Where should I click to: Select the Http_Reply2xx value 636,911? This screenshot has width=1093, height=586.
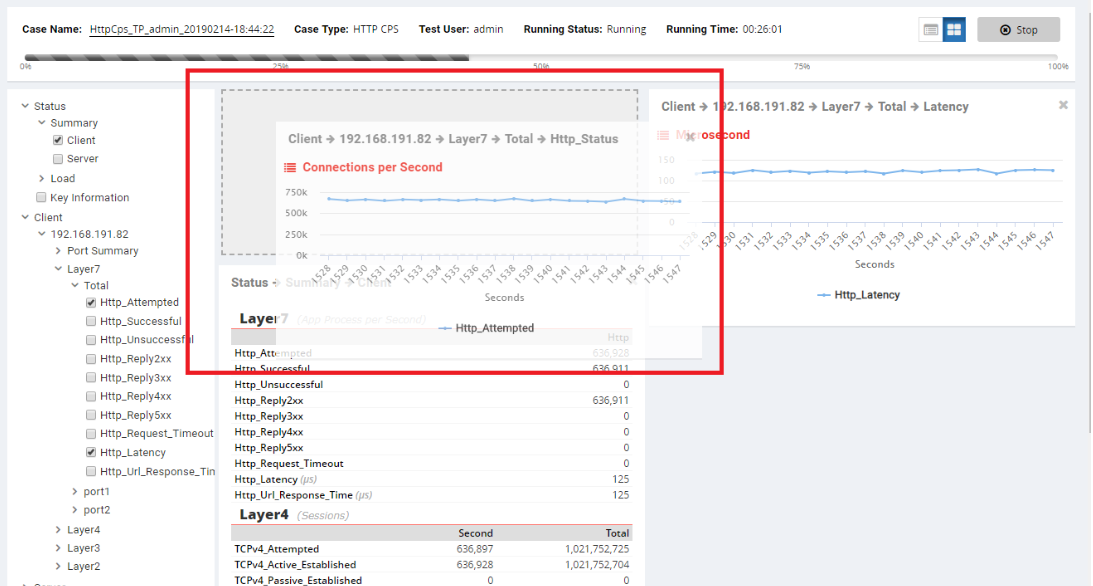pyautogui.click(x=611, y=401)
